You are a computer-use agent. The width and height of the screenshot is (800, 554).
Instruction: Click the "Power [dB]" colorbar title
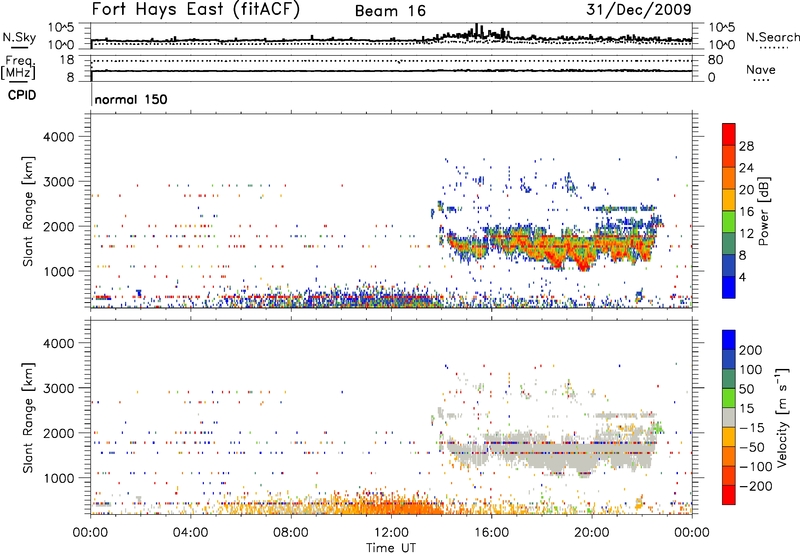point(763,211)
